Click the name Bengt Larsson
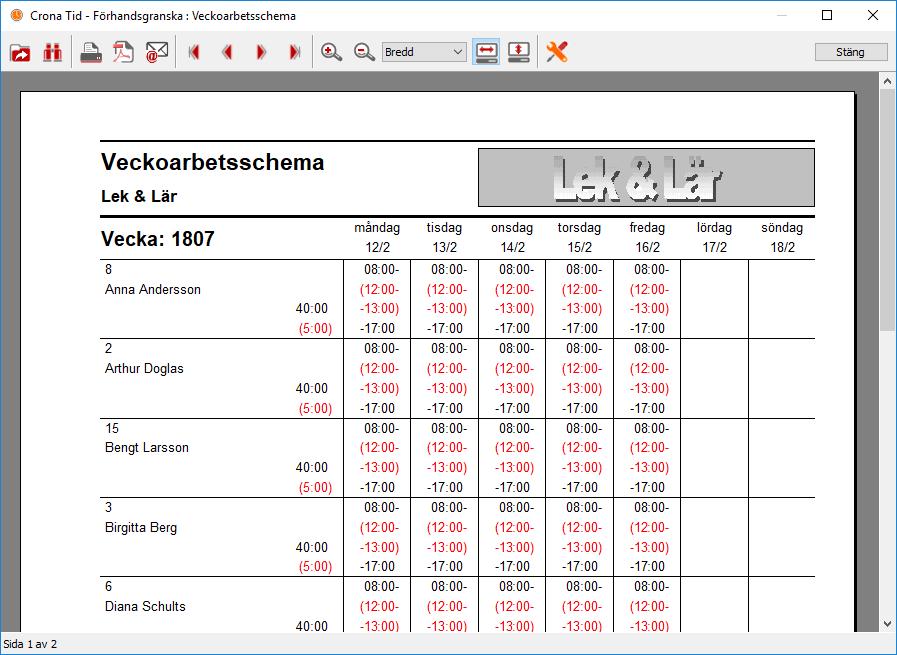The image size is (897, 655). click(147, 447)
